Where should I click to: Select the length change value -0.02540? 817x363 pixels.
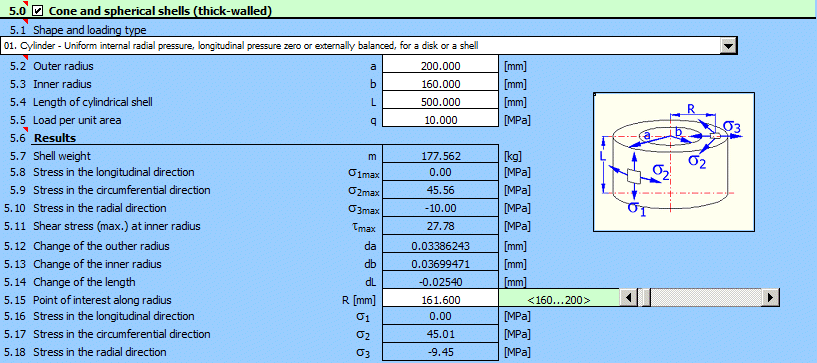point(440,282)
